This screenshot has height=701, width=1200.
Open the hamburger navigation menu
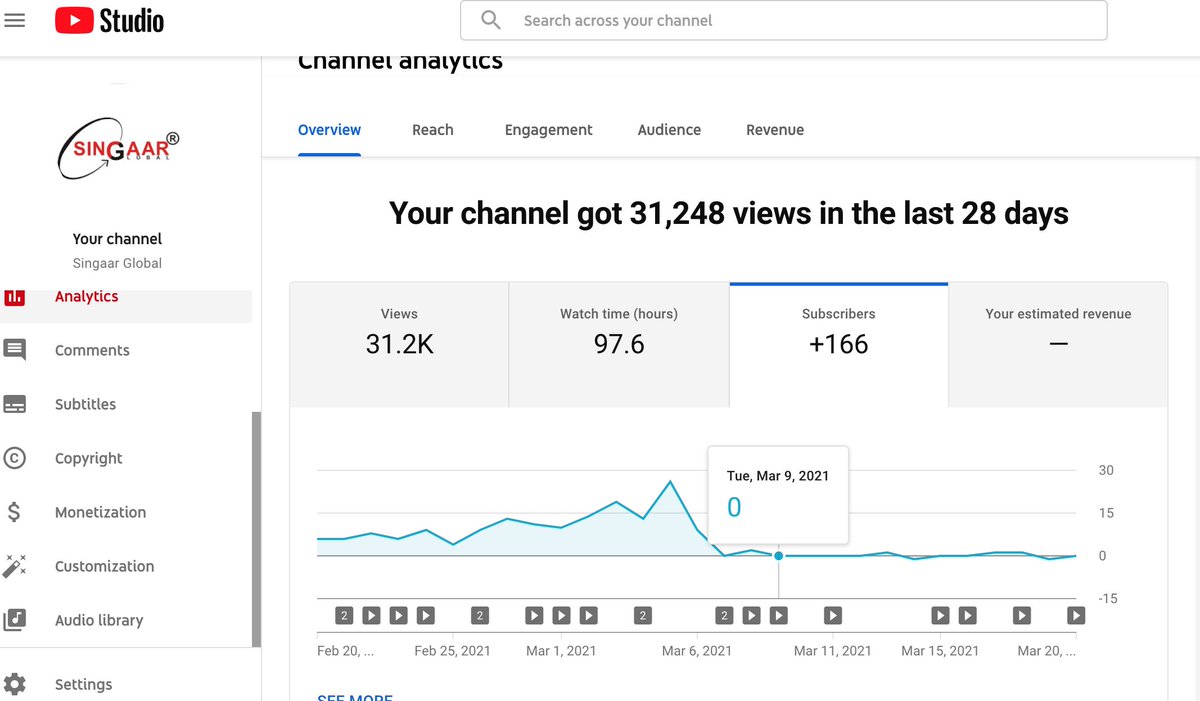(15, 20)
